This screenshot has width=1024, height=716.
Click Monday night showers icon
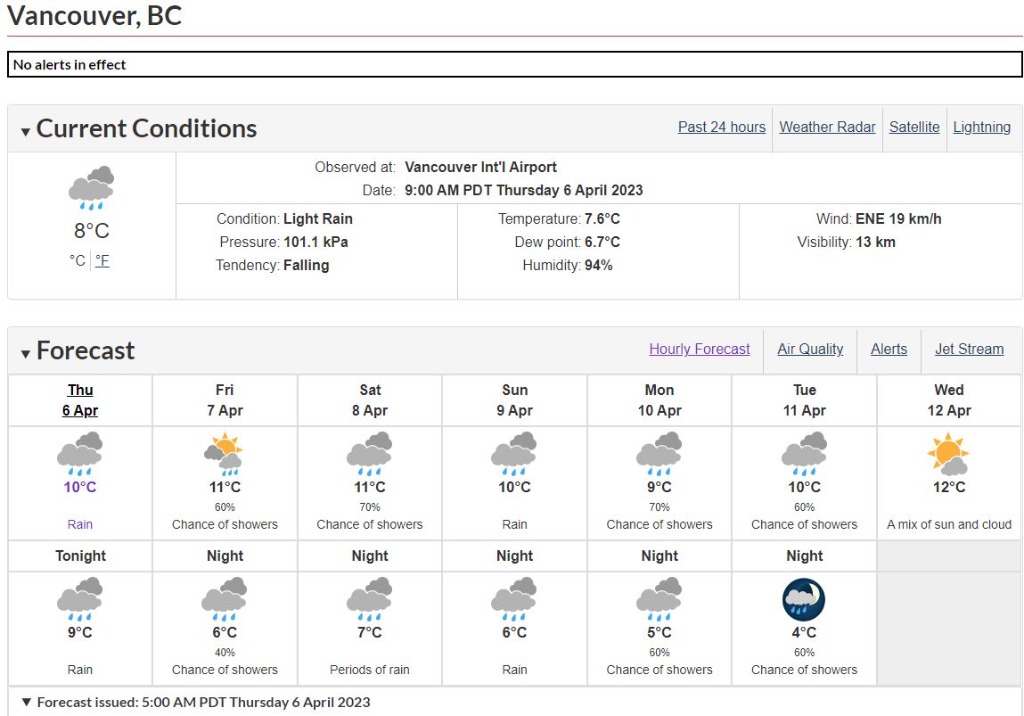(659, 599)
